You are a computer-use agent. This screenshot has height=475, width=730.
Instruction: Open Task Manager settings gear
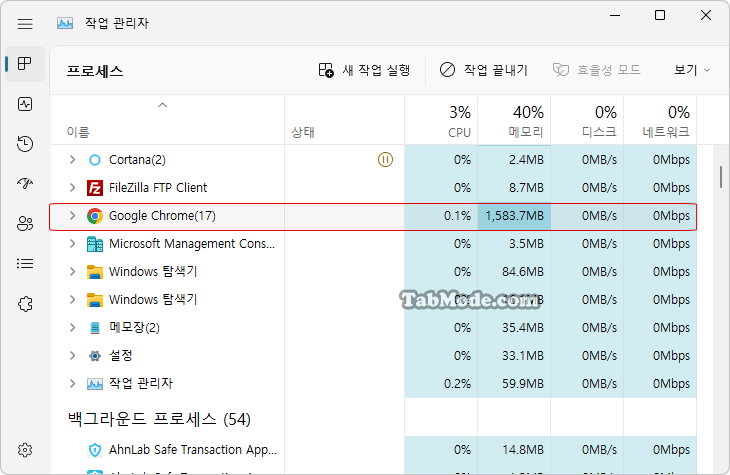coord(25,450)
